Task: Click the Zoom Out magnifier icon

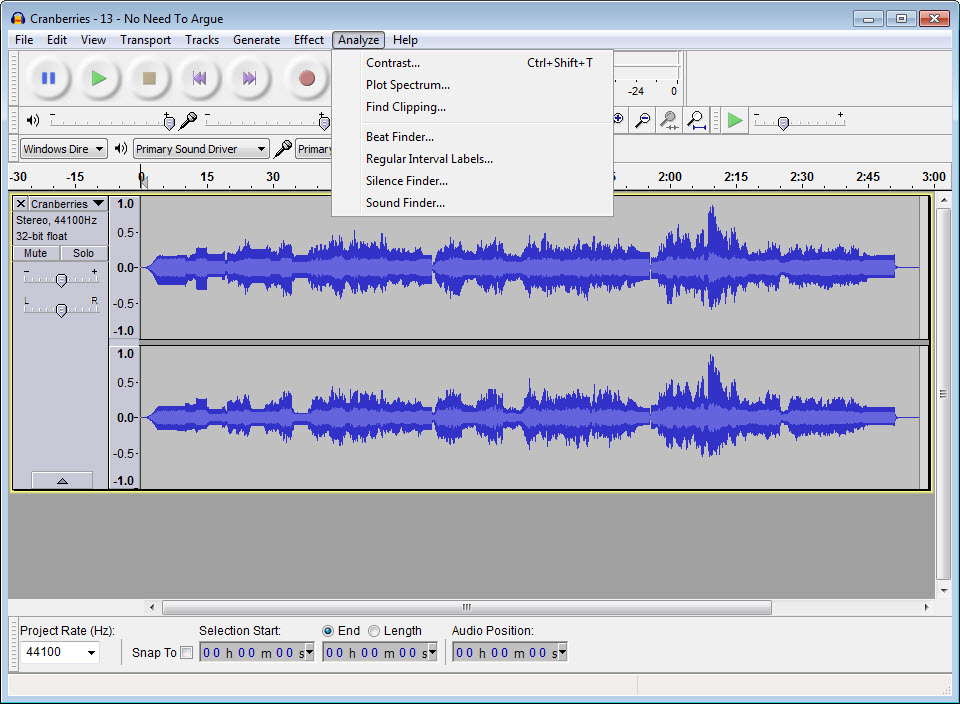Action: [x=642, y=120]
